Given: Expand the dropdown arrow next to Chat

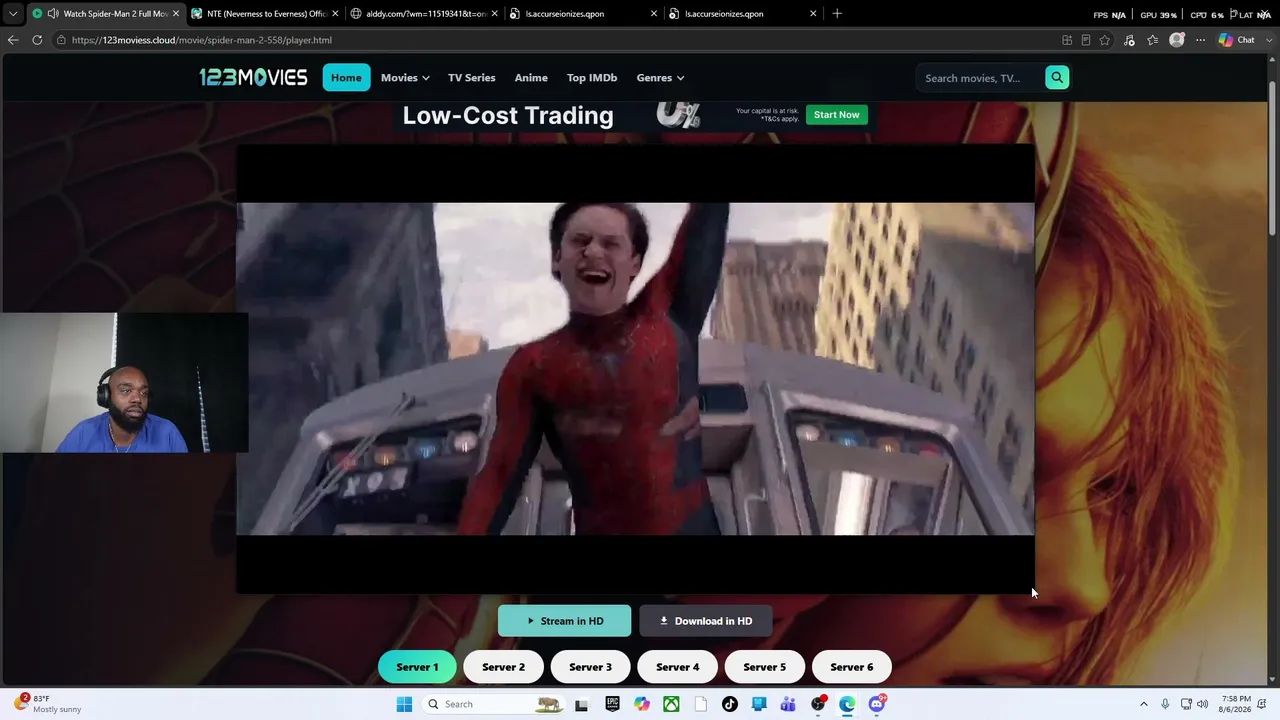Looking at the screenshot, I should tap(1268, 40).
